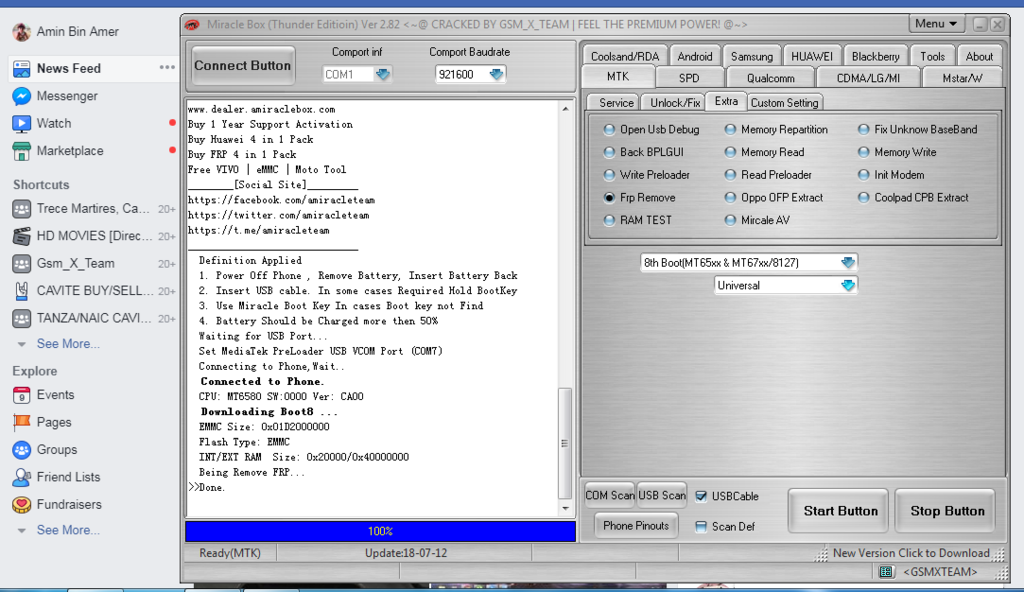Image resolution: width=1024 pixels, height=592 pixels.
Task: Click the COM Scan button
Action: pos(609,495)
